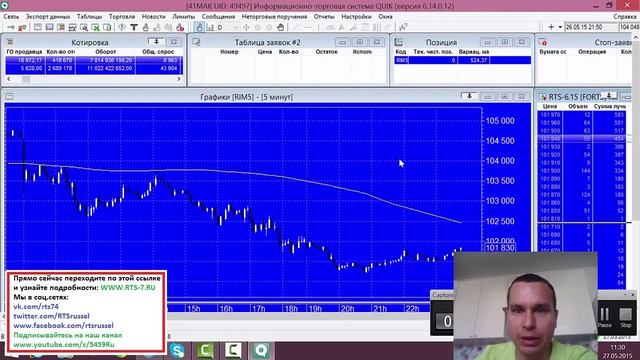Click the pin arrow button in Котировка window
The height and width of the screenshot is (360, 640).
(x=156, y=42)
